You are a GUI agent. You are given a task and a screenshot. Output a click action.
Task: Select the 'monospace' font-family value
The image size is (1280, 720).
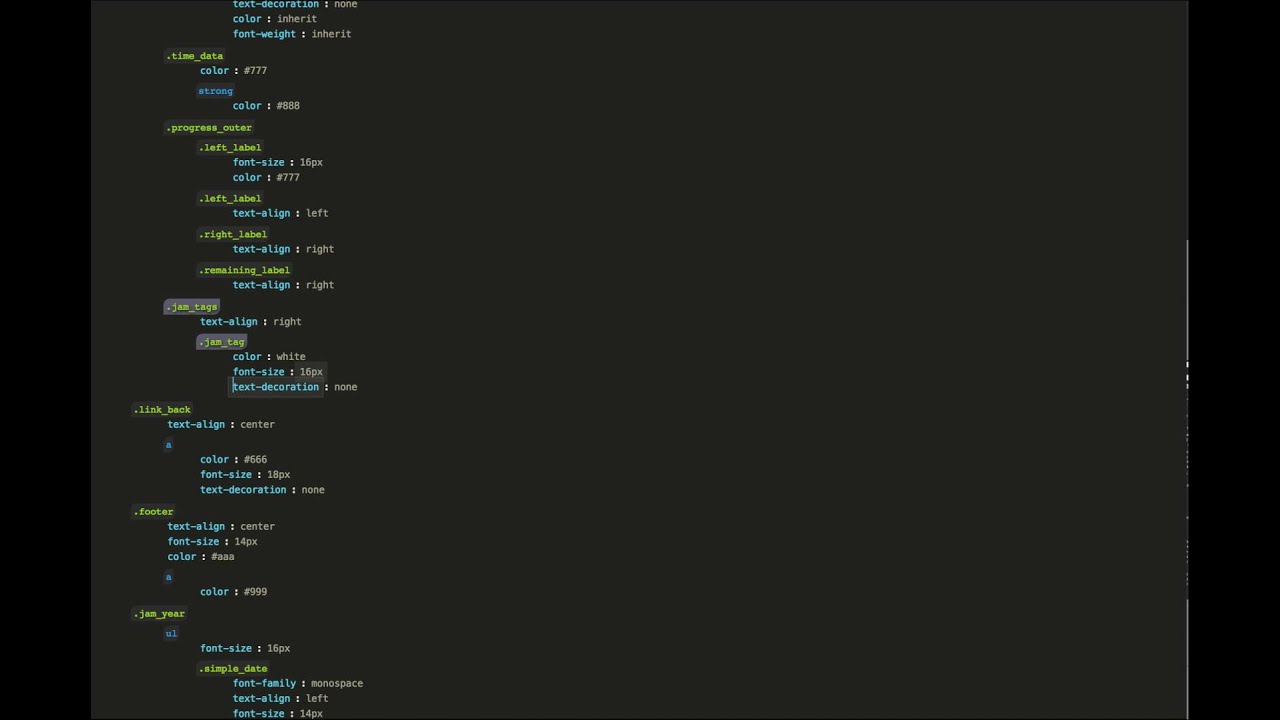337,684
